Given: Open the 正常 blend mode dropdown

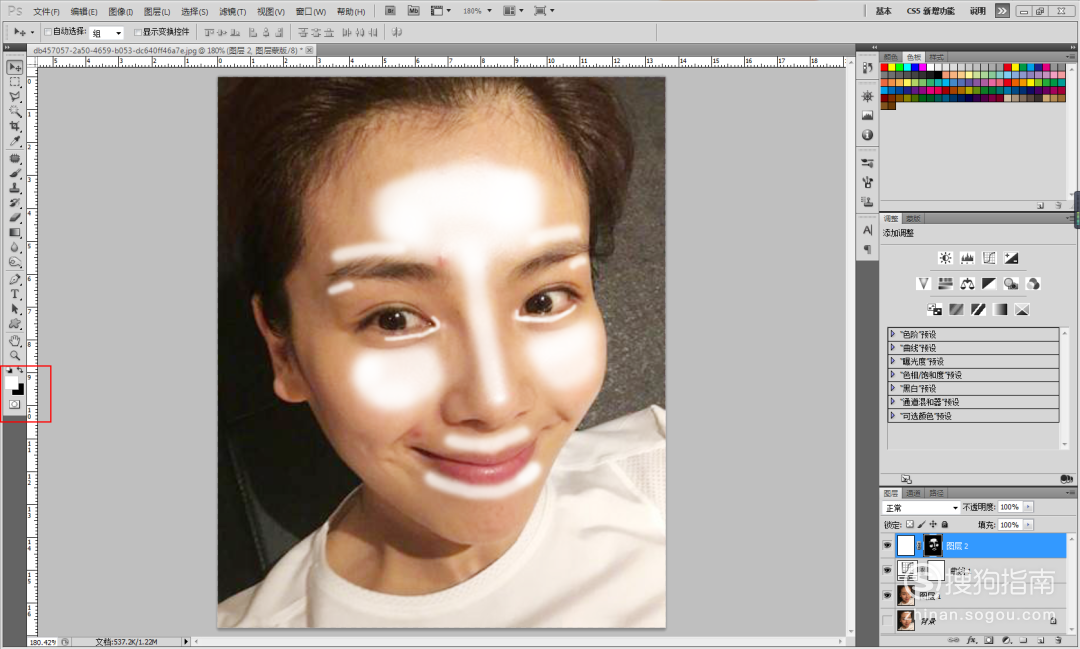Looking at the screenshot, I should [920, 508].
